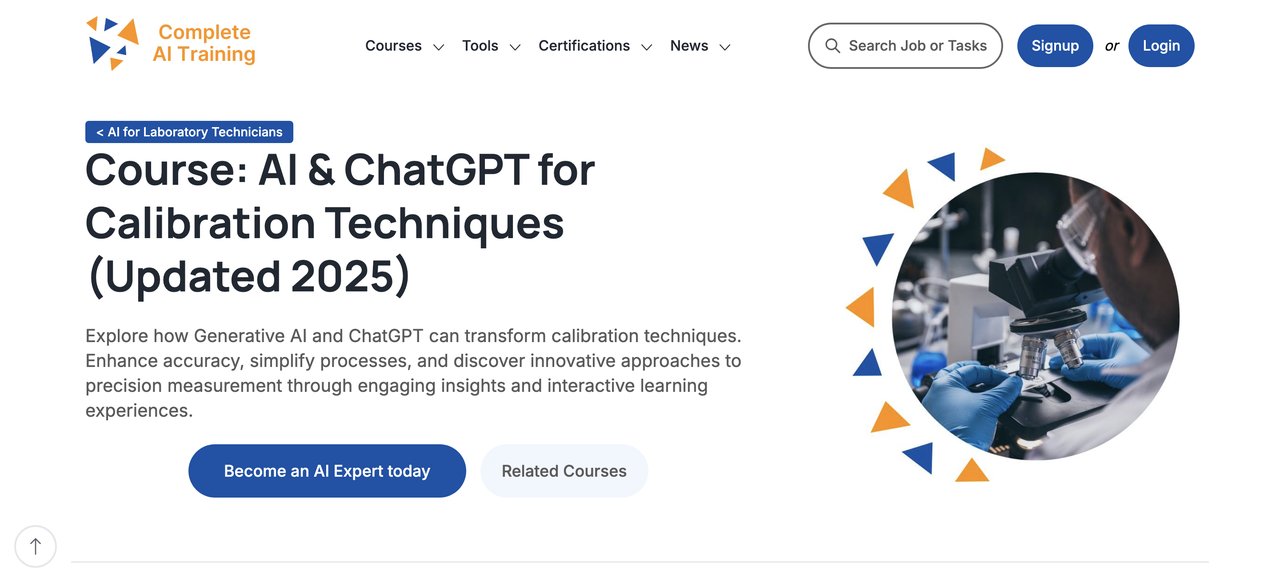Click the Complete AI Training logo text
The height and width of the screenshot is (582, 1280).
point(204,44)
